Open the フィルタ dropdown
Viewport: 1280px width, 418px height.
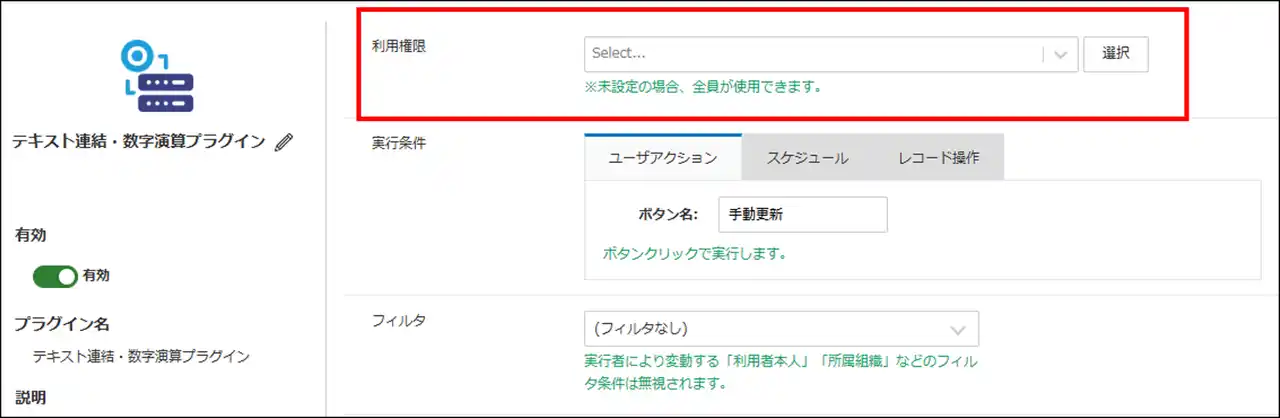(781, 329)
